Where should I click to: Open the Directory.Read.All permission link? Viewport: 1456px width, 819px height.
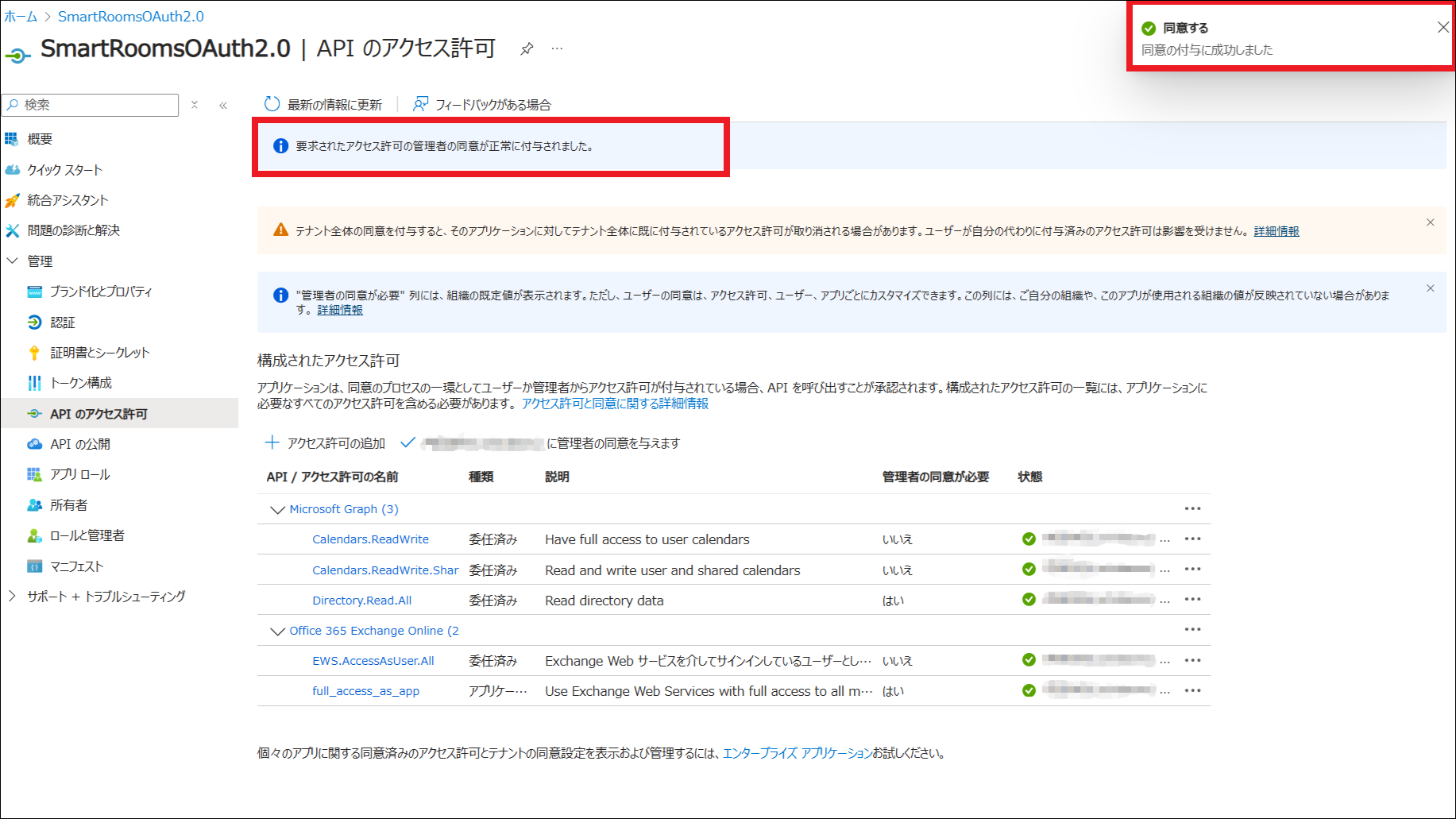(x=361, y=601)
